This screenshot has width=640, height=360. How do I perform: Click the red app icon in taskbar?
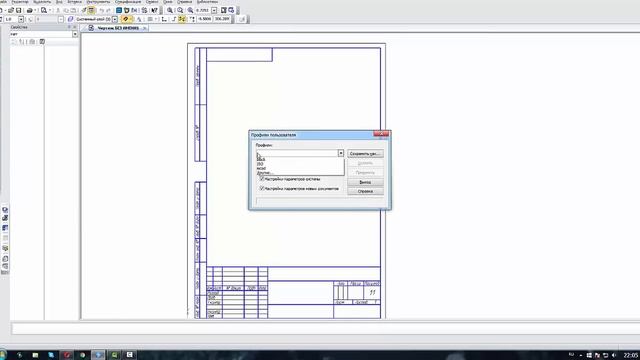(x=67, y=355)
